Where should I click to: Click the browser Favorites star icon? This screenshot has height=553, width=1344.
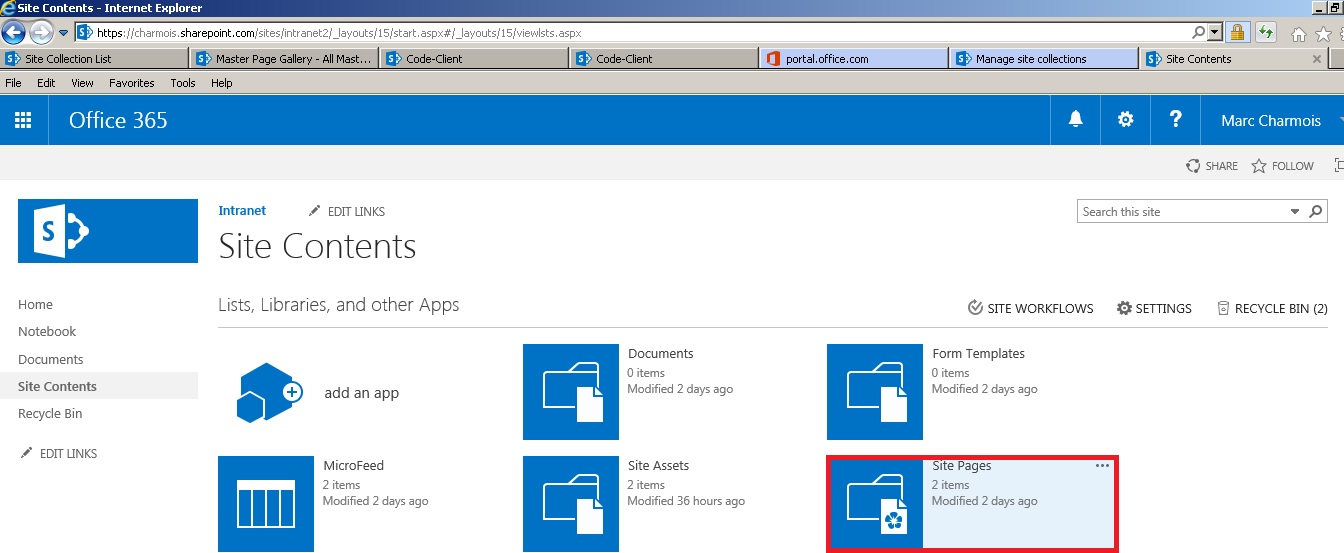tap(1323, 34)
